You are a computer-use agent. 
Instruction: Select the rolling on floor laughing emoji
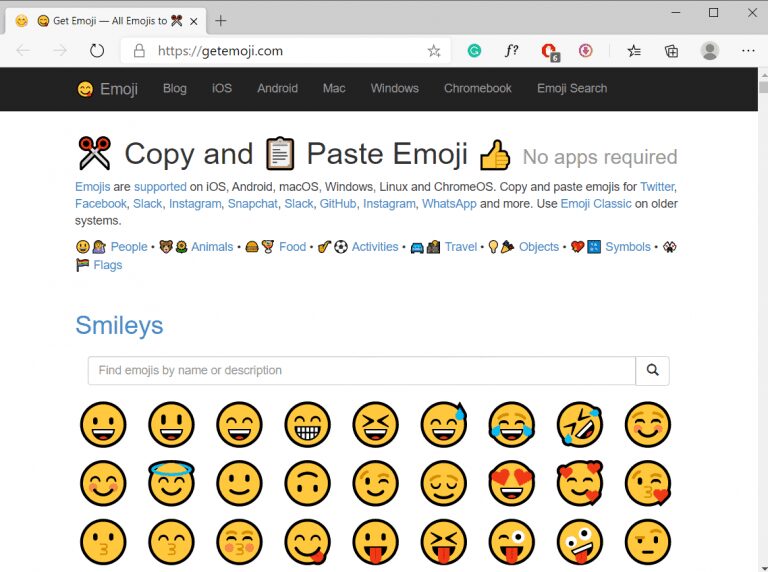pos(579,425)
